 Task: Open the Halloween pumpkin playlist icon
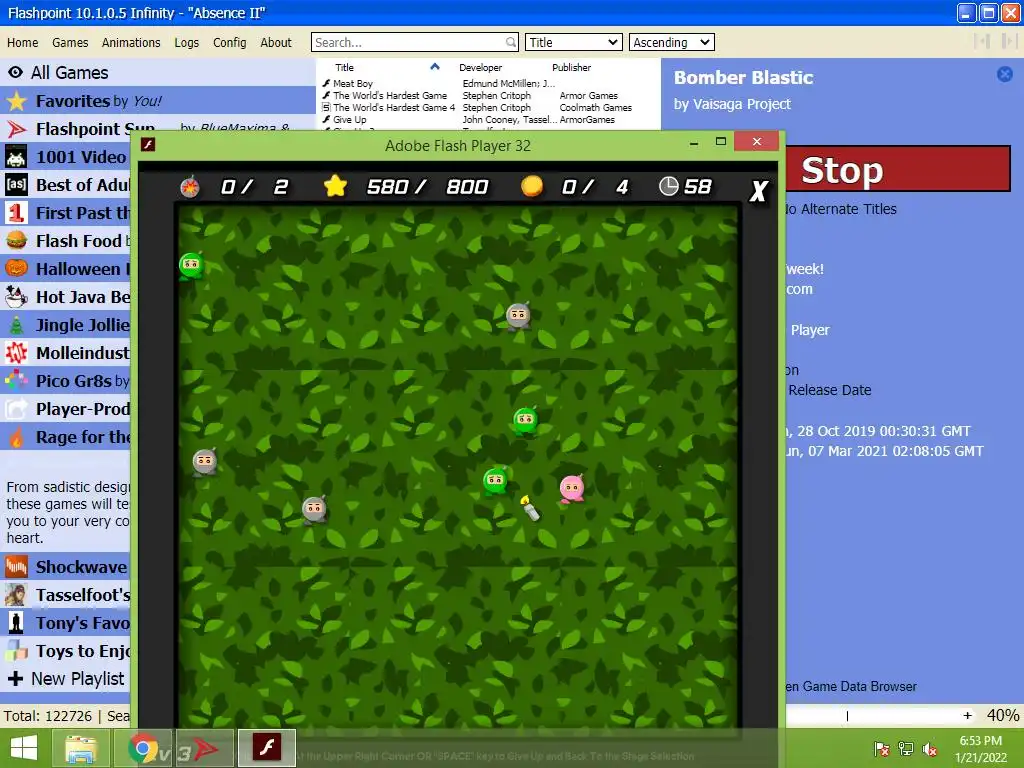[16, 269]
